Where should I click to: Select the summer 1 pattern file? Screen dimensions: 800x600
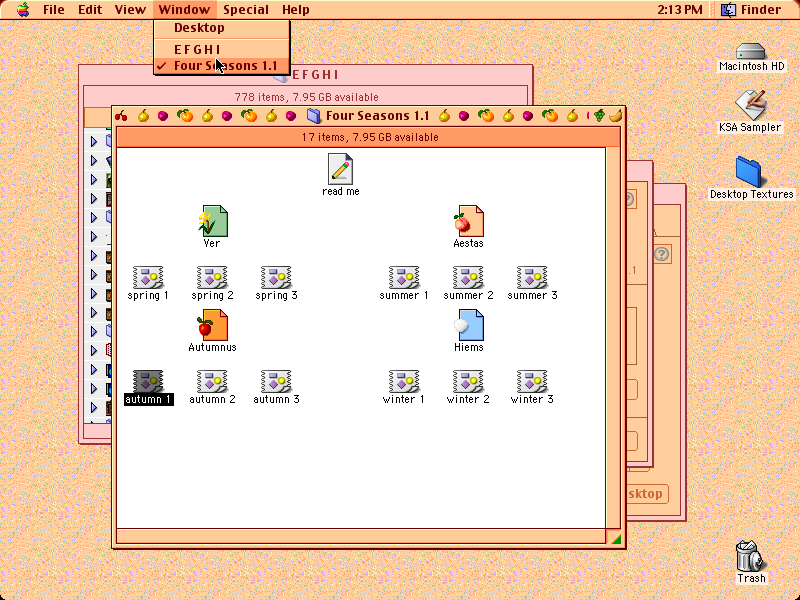click(x=404, y=278)
